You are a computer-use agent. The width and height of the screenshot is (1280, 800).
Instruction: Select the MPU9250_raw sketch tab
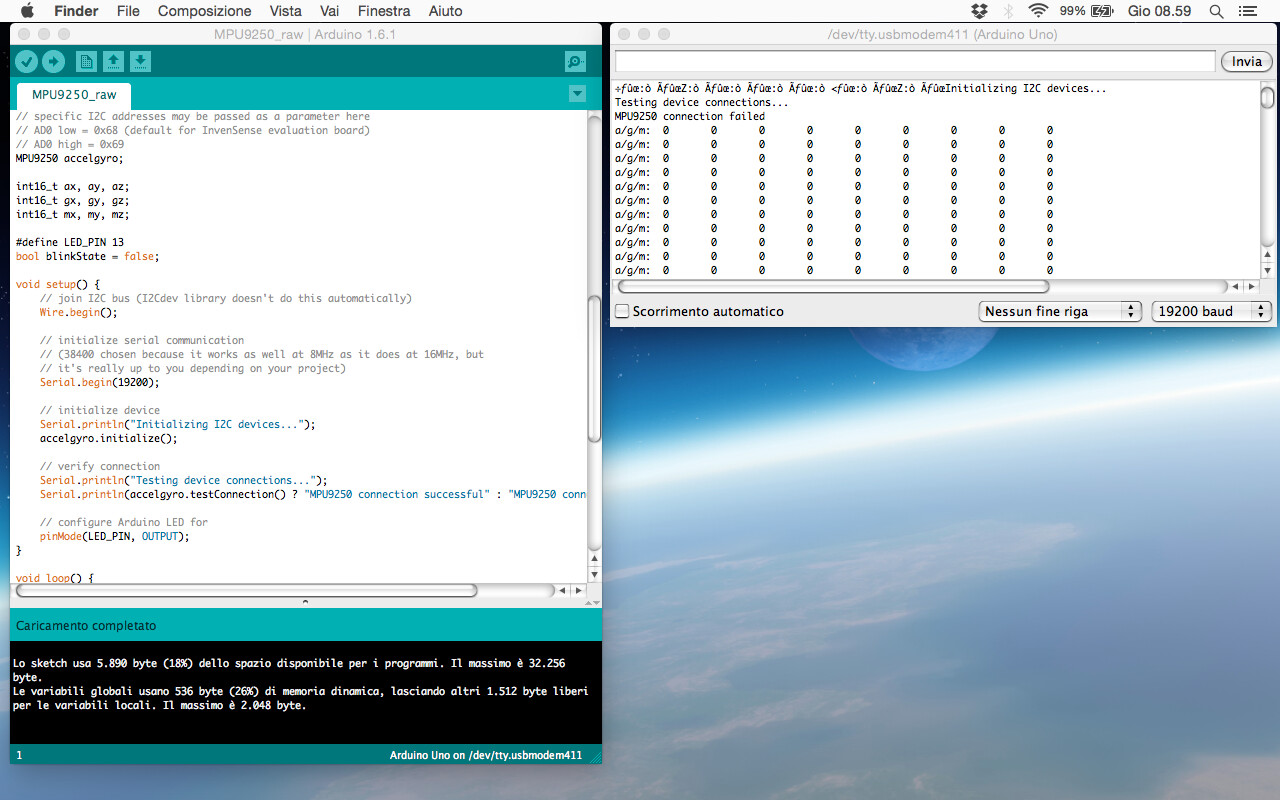74,95
